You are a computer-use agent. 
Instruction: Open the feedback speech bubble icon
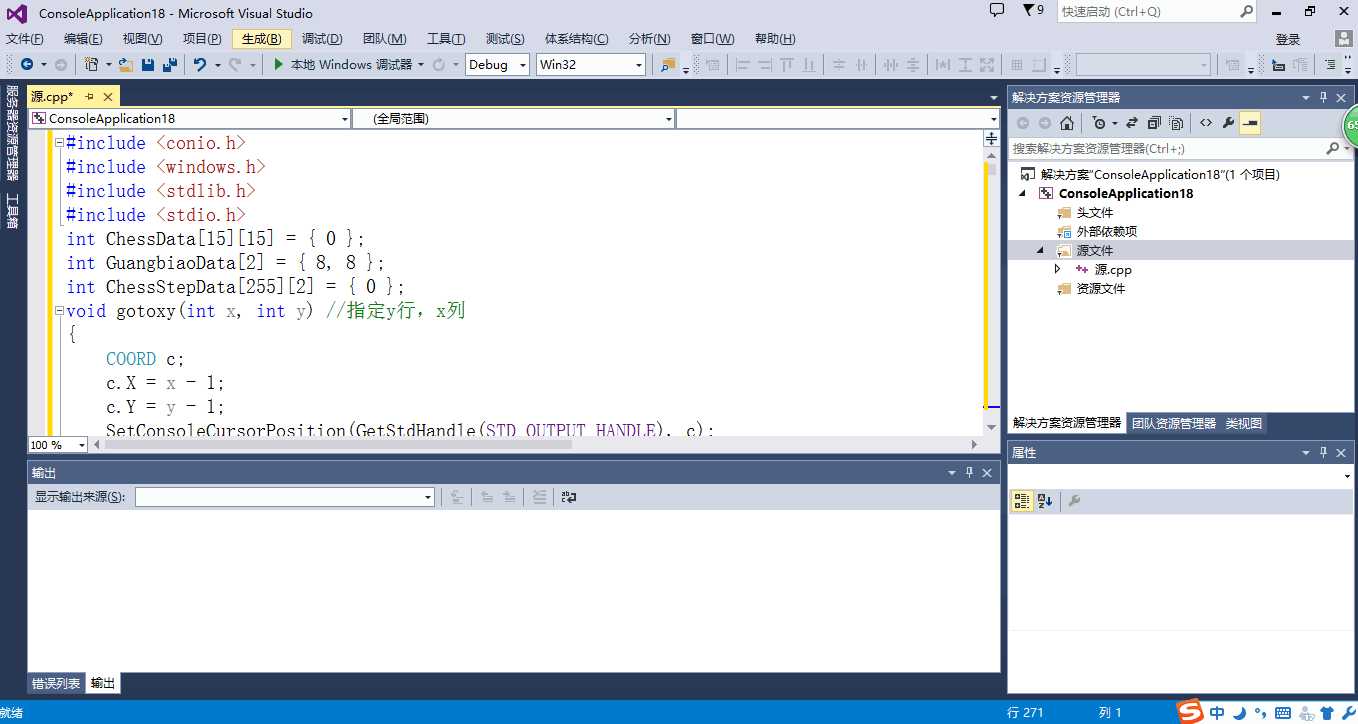point(996,11)
